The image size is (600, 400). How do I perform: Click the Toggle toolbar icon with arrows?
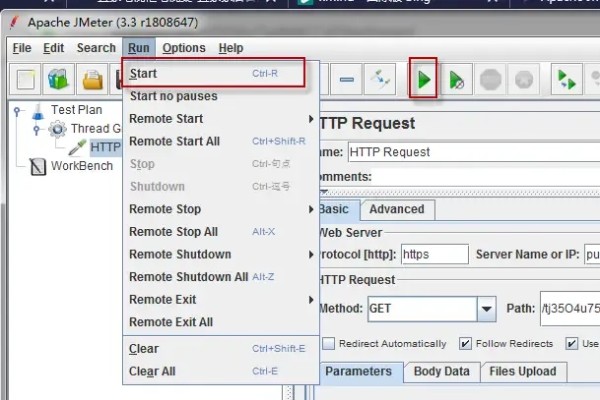click(x=380, y=80)
